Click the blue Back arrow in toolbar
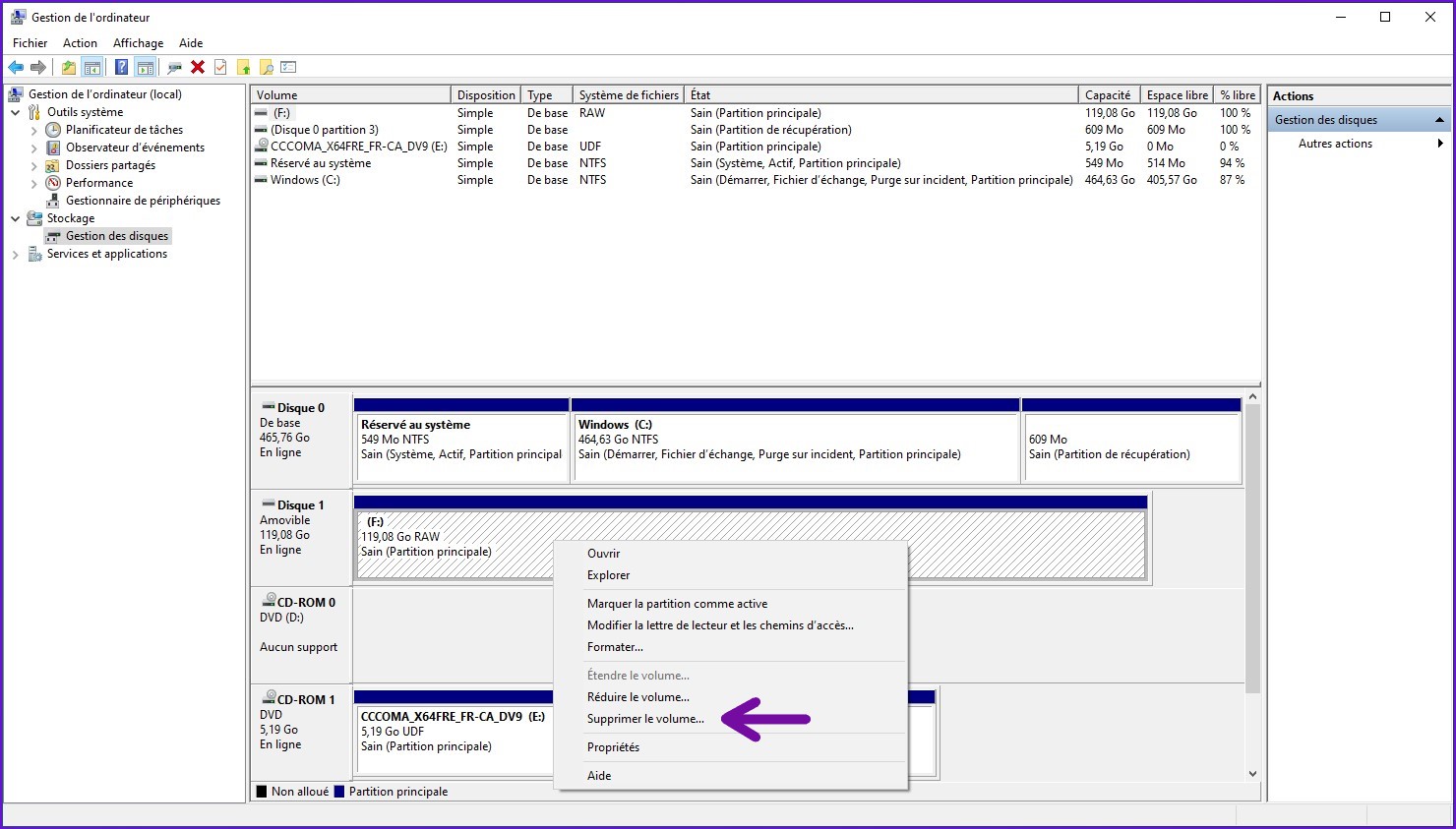The image size is (1456, 829). (x=16, y=67)
